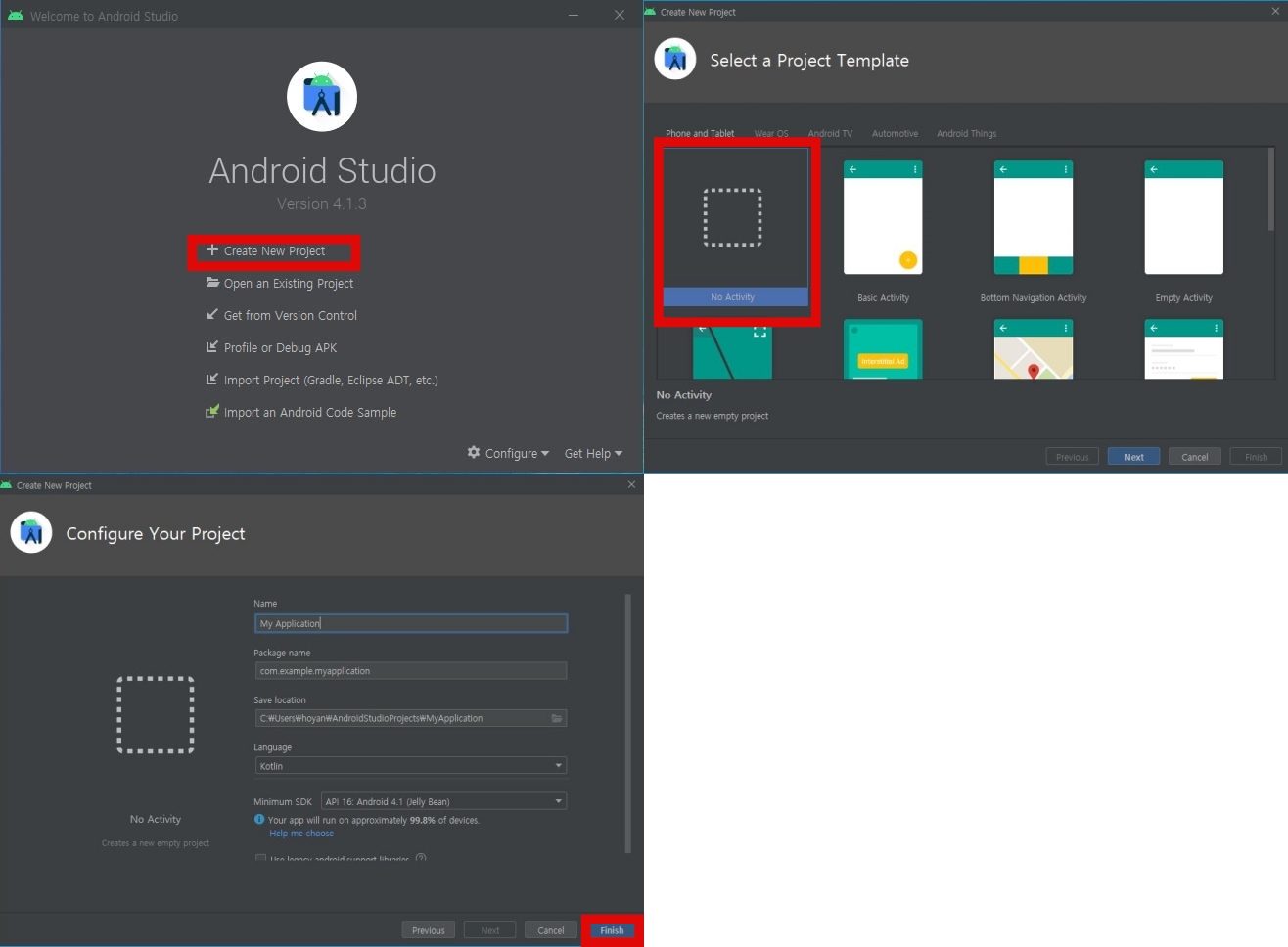Select the No Activity template
1288x947 pixels.
pos(736,228)
